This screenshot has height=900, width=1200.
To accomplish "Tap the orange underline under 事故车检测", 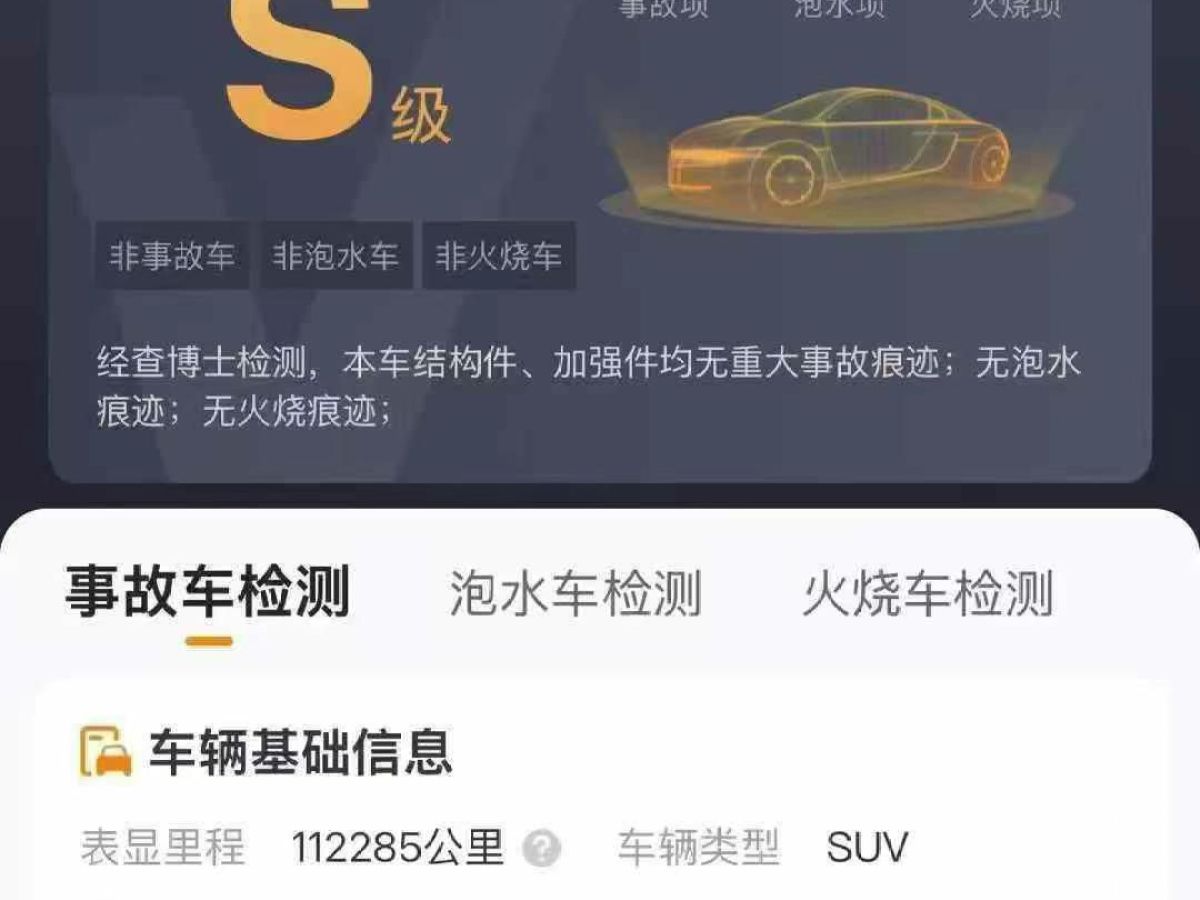I will tap(208, 641).
